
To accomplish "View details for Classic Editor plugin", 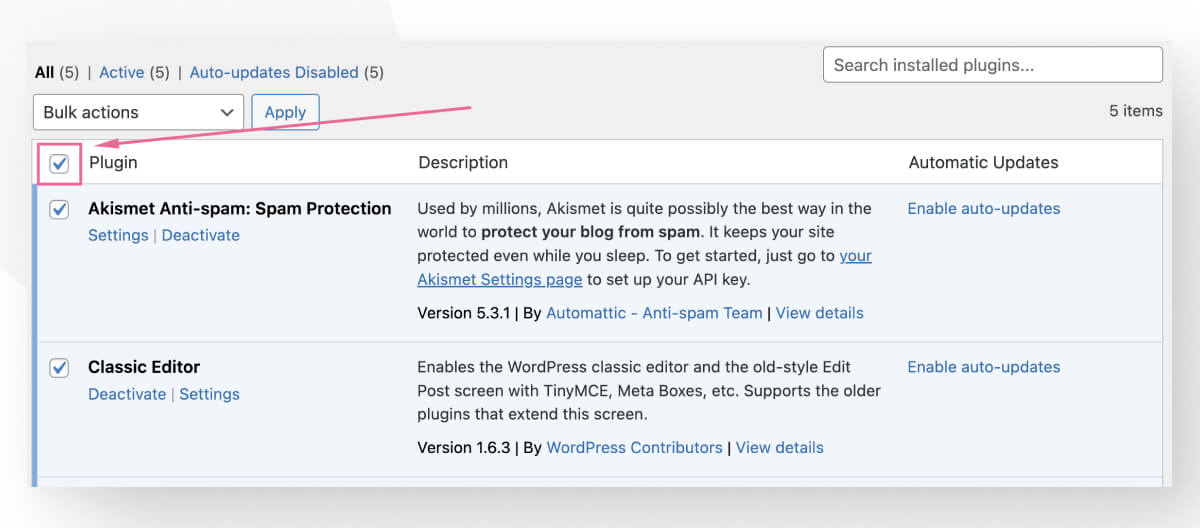I will point(780,447).
